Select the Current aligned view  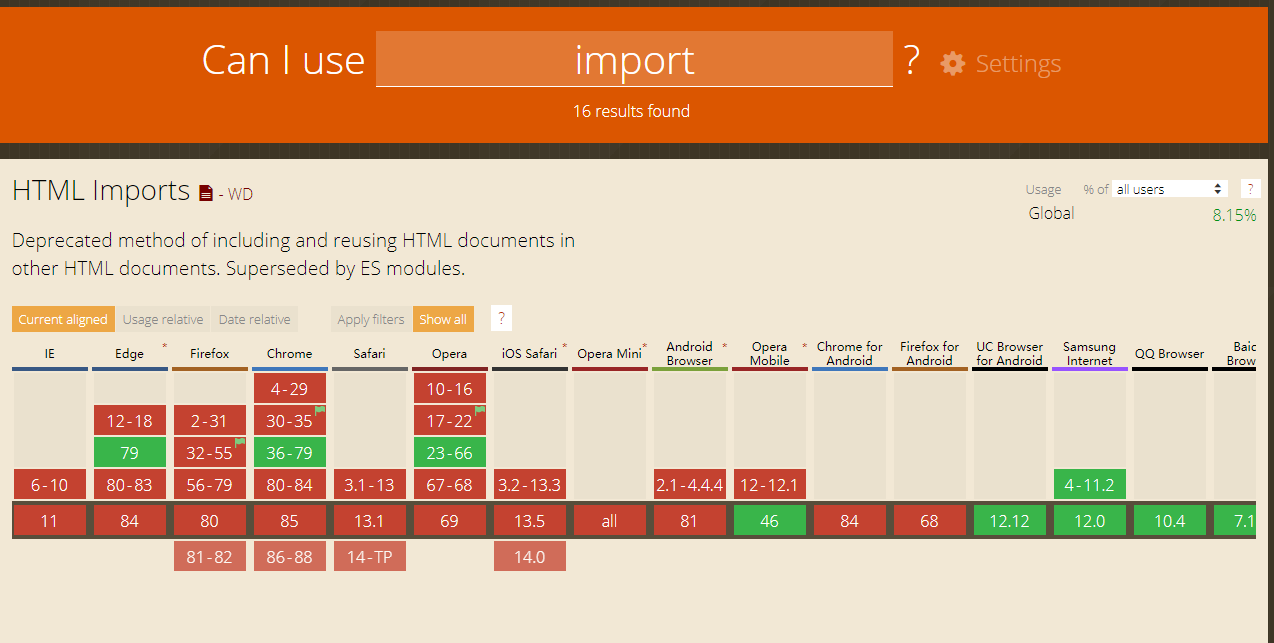[63, 319]
